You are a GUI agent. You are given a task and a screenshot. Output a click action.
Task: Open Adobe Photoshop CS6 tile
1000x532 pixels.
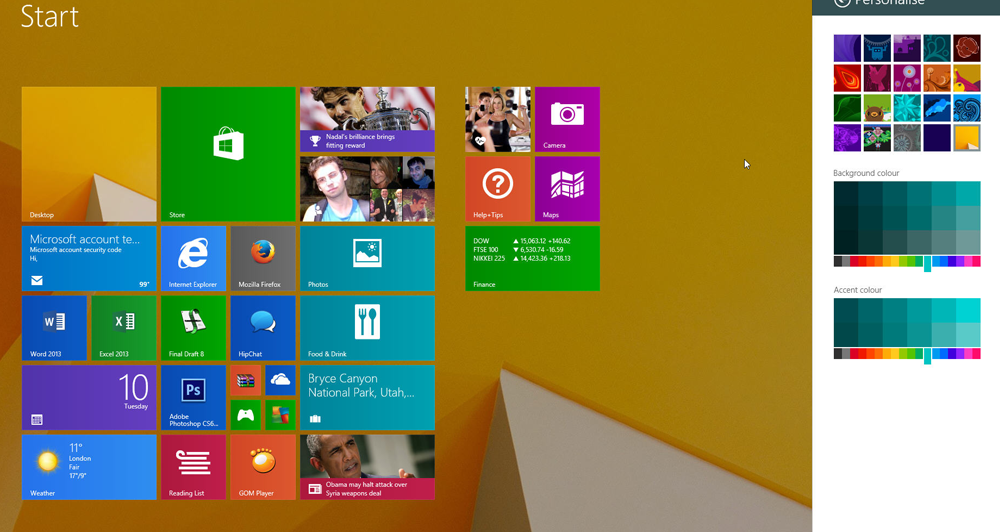pyautogui.click(x=193, y=397)
